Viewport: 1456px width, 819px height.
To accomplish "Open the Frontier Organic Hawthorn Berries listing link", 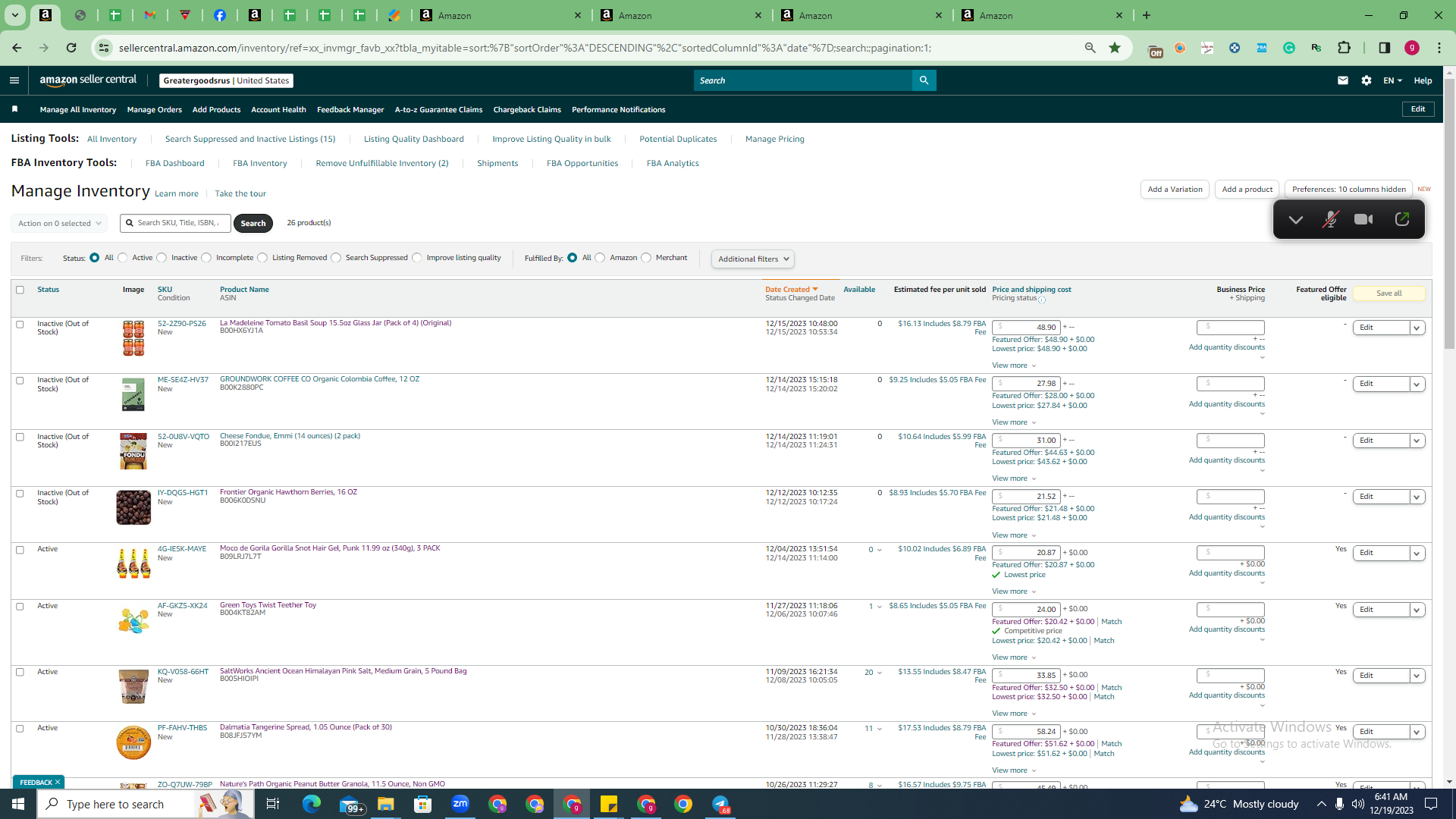I will pyautogui.click(x=288, y=492).
